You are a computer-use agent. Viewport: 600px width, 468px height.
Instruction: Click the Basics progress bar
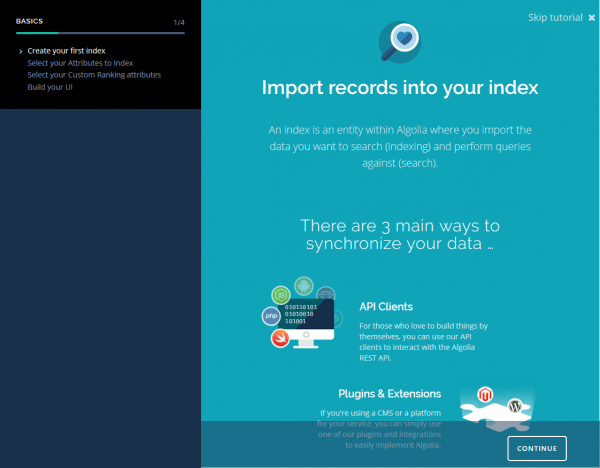tap(100, 33)
